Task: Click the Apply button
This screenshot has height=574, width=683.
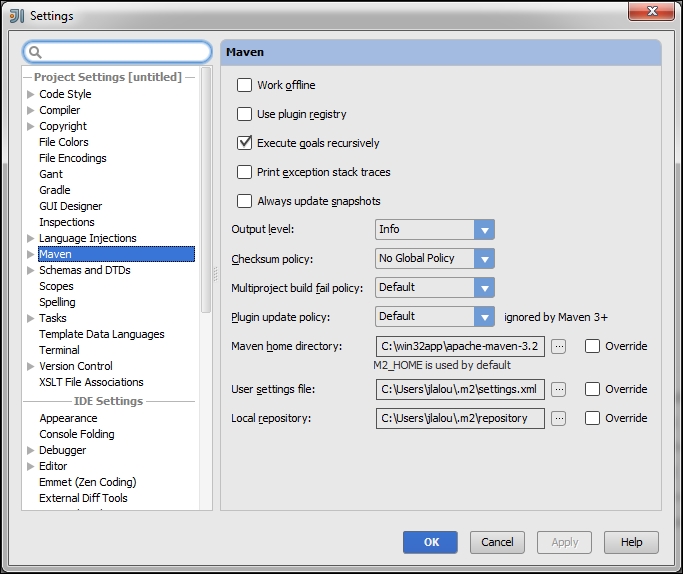Action: 565,543
